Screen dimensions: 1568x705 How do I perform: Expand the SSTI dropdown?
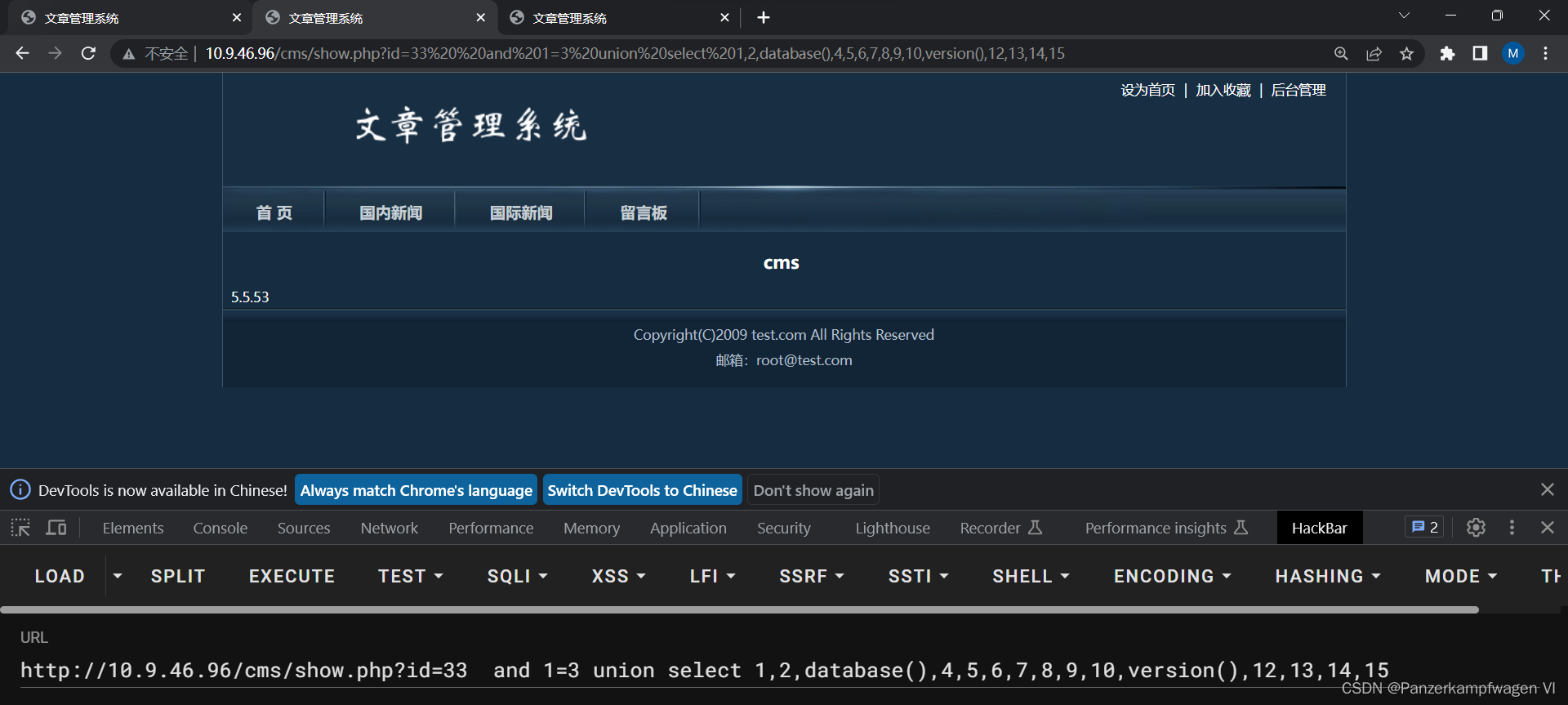(x=918, y=576)
